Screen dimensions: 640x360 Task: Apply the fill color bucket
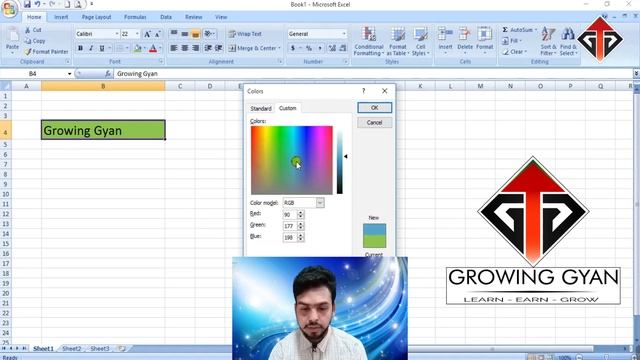click(x=138, y=49)
